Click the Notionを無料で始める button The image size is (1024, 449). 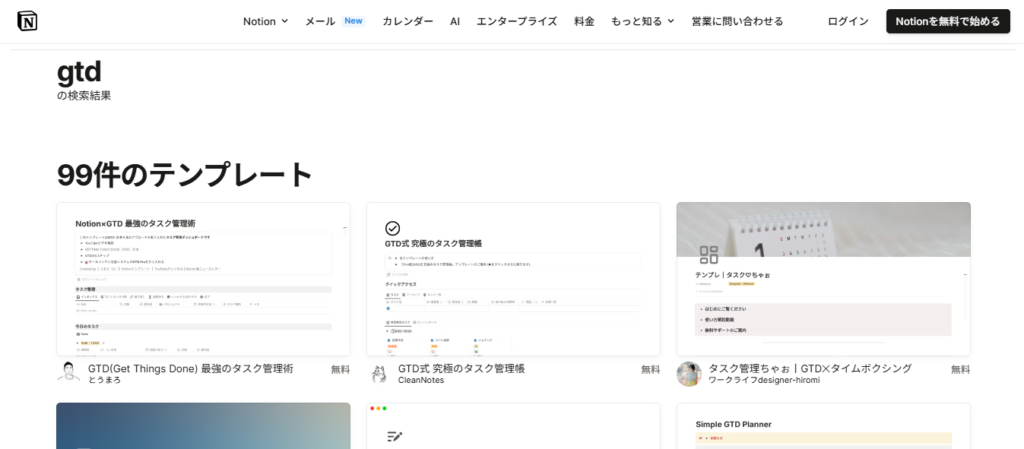[948, 21]
